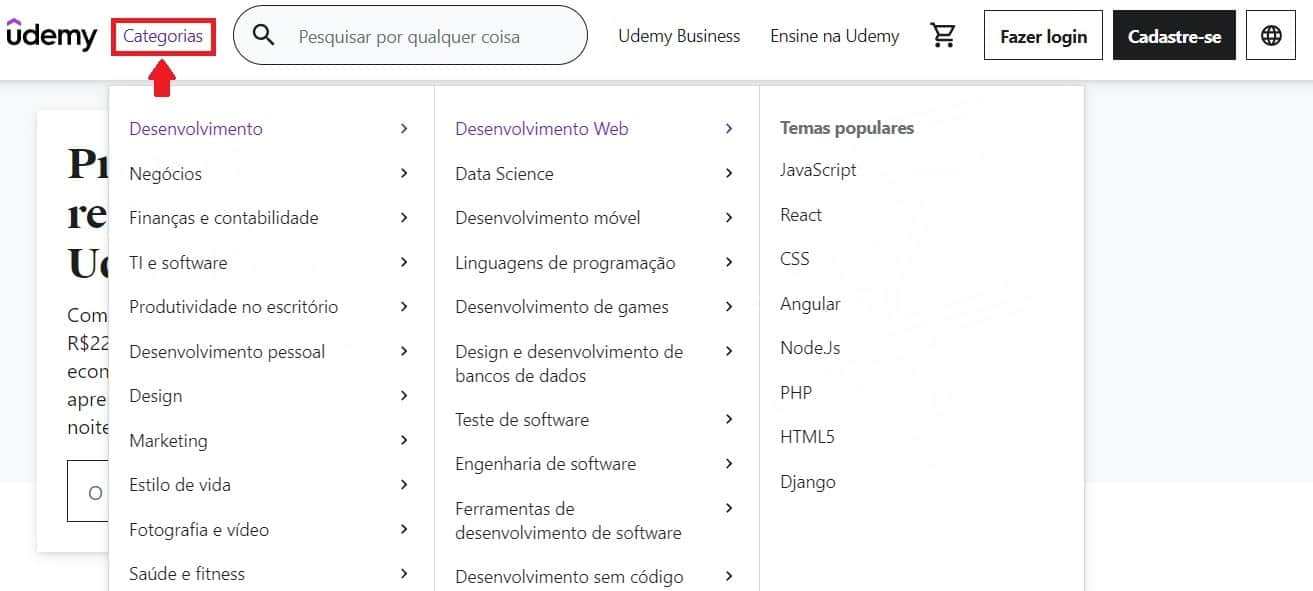The height and width of the screenshot is (591, 1313).
Task: Click the search magnifier icon
Action: (x=263, y=34)
